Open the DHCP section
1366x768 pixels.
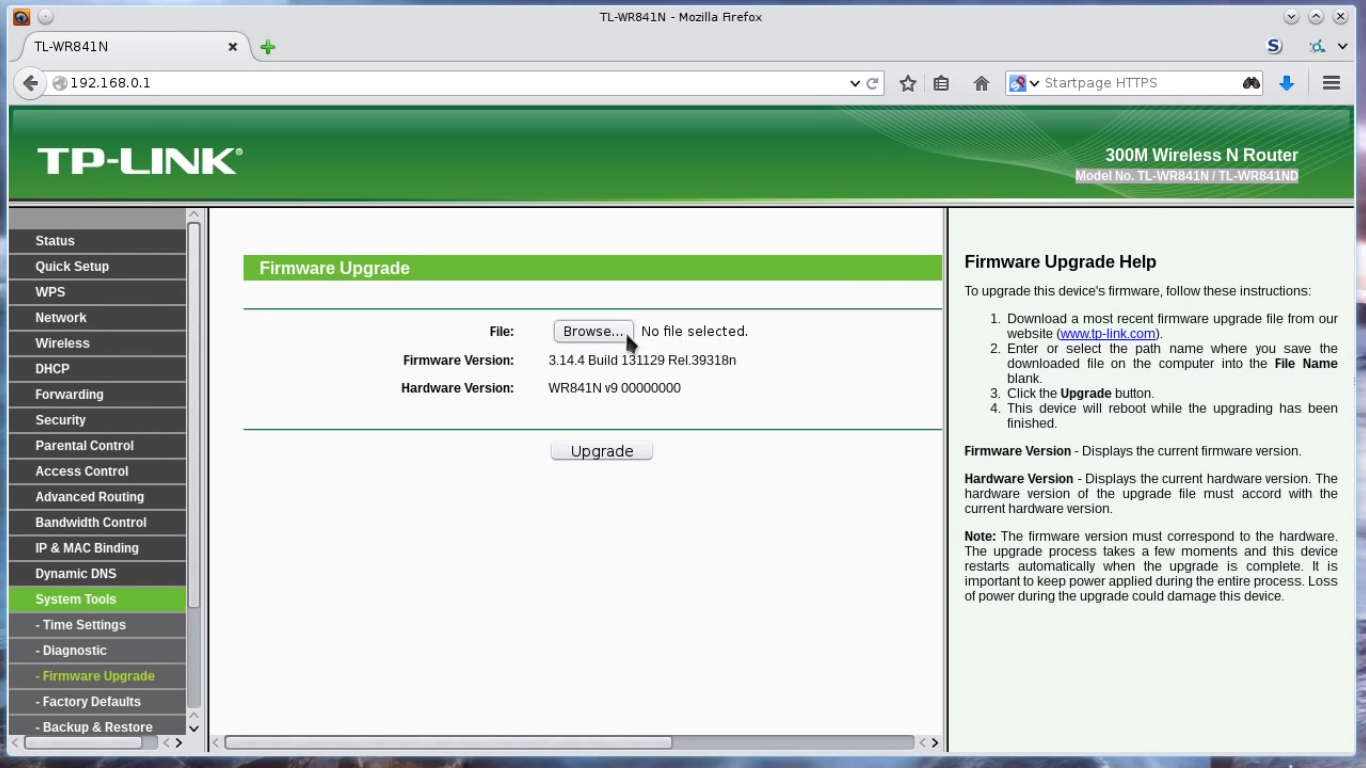tap(97, 369)
